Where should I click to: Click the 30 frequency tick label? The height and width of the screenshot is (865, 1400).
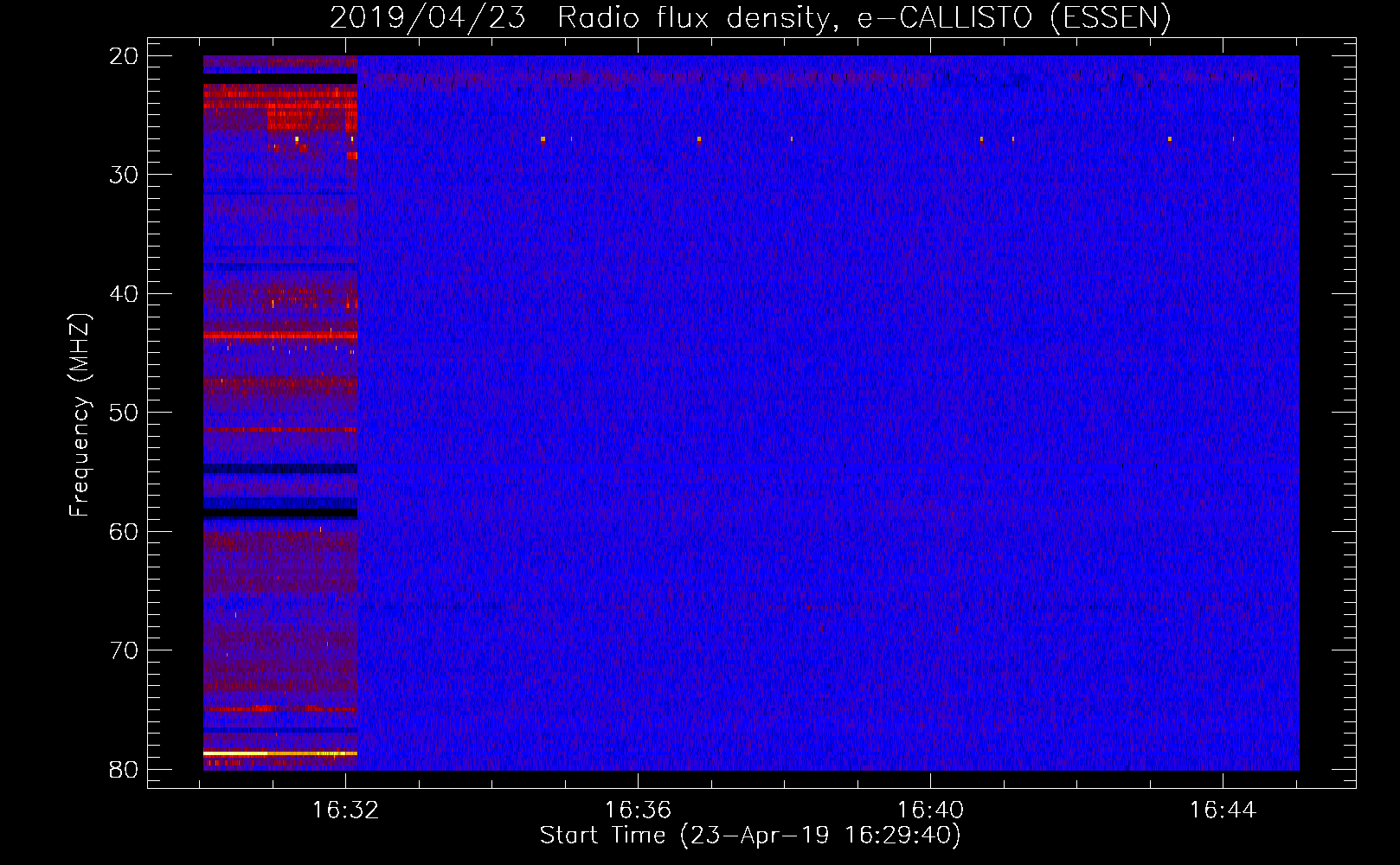pos(124,175)
